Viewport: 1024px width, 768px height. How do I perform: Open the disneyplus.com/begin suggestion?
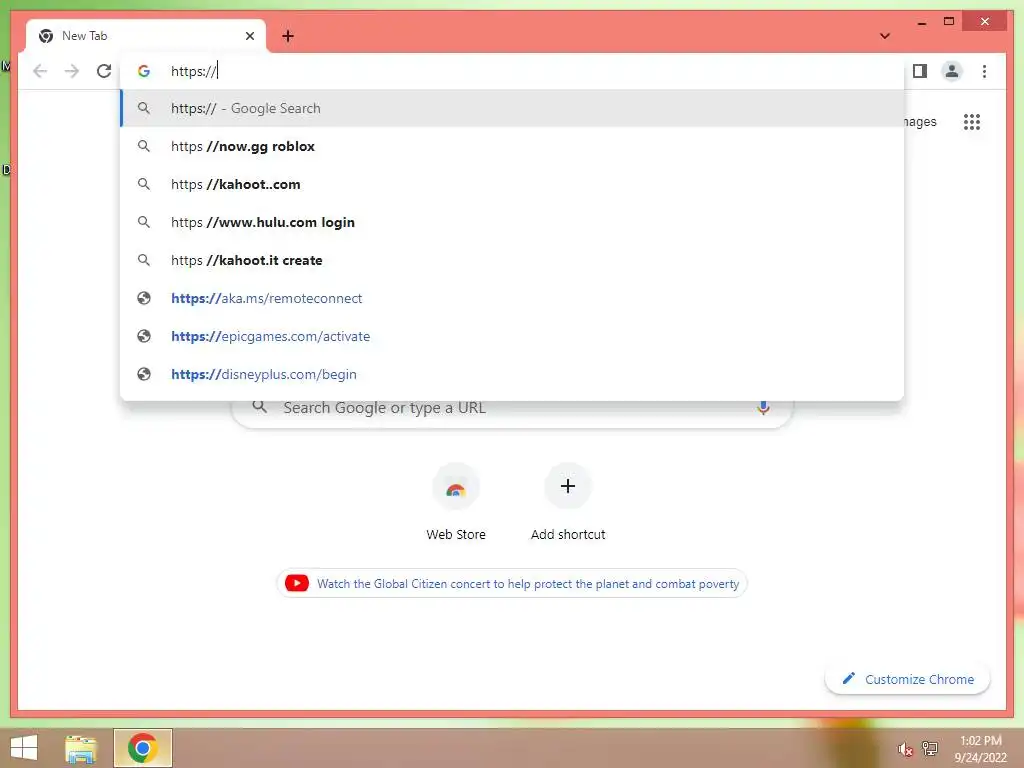[512, 374]
